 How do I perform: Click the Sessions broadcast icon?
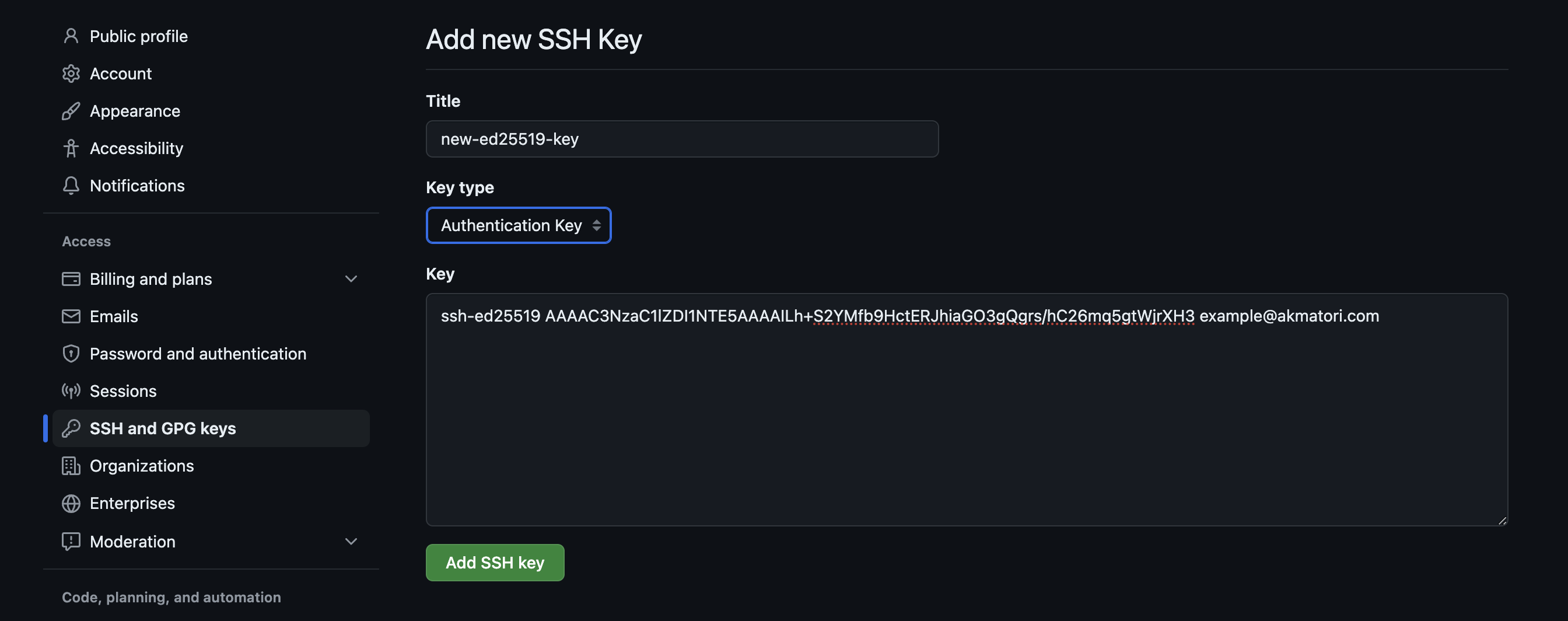tap(71, 391)
